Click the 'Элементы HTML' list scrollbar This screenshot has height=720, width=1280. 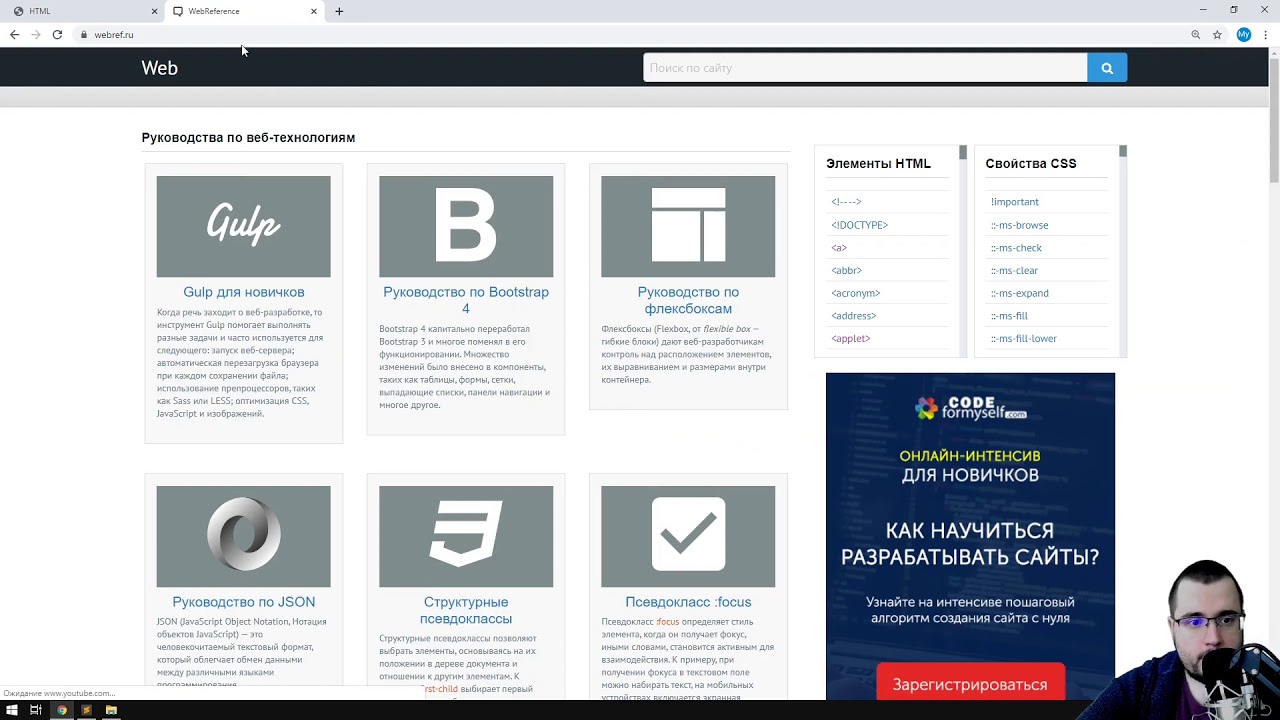[x=963, y=251]
